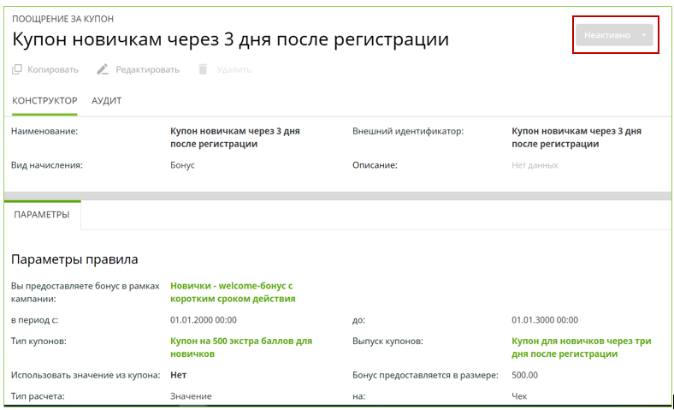Viewport: 674px width, 410px height.
Task: Click the Нет данных description field
Action: 534,165
